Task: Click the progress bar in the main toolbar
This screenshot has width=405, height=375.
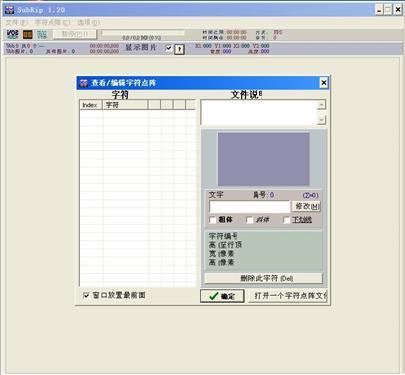Action: tap(143, 33)
